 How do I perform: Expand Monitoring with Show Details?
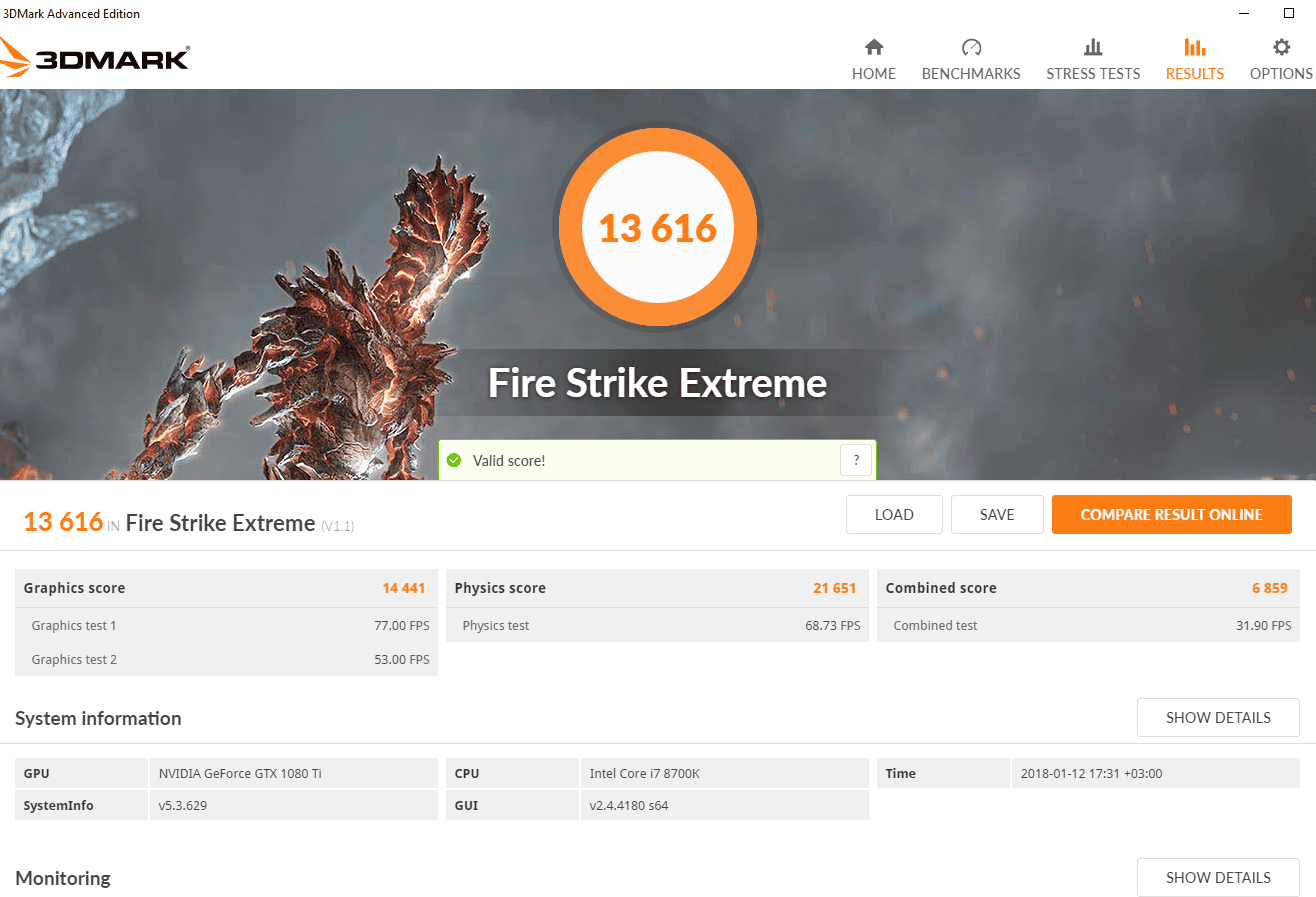(1218, 877)
